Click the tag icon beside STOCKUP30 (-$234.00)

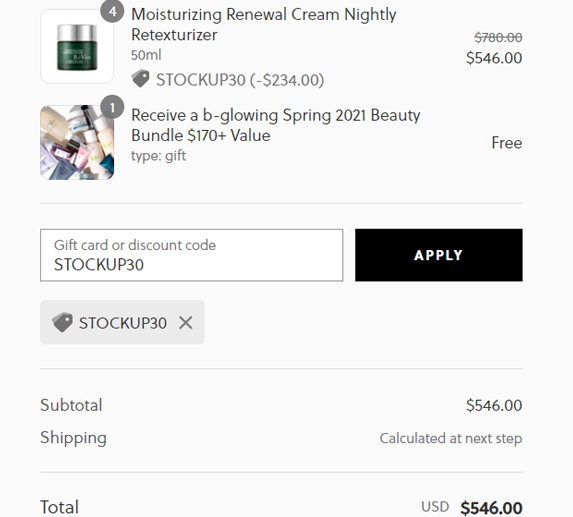point(140,79)
